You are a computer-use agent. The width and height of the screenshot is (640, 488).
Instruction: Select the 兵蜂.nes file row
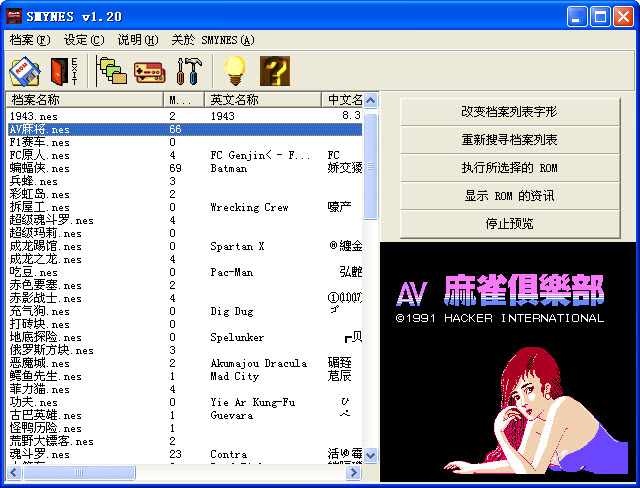[x=184, y=181]
